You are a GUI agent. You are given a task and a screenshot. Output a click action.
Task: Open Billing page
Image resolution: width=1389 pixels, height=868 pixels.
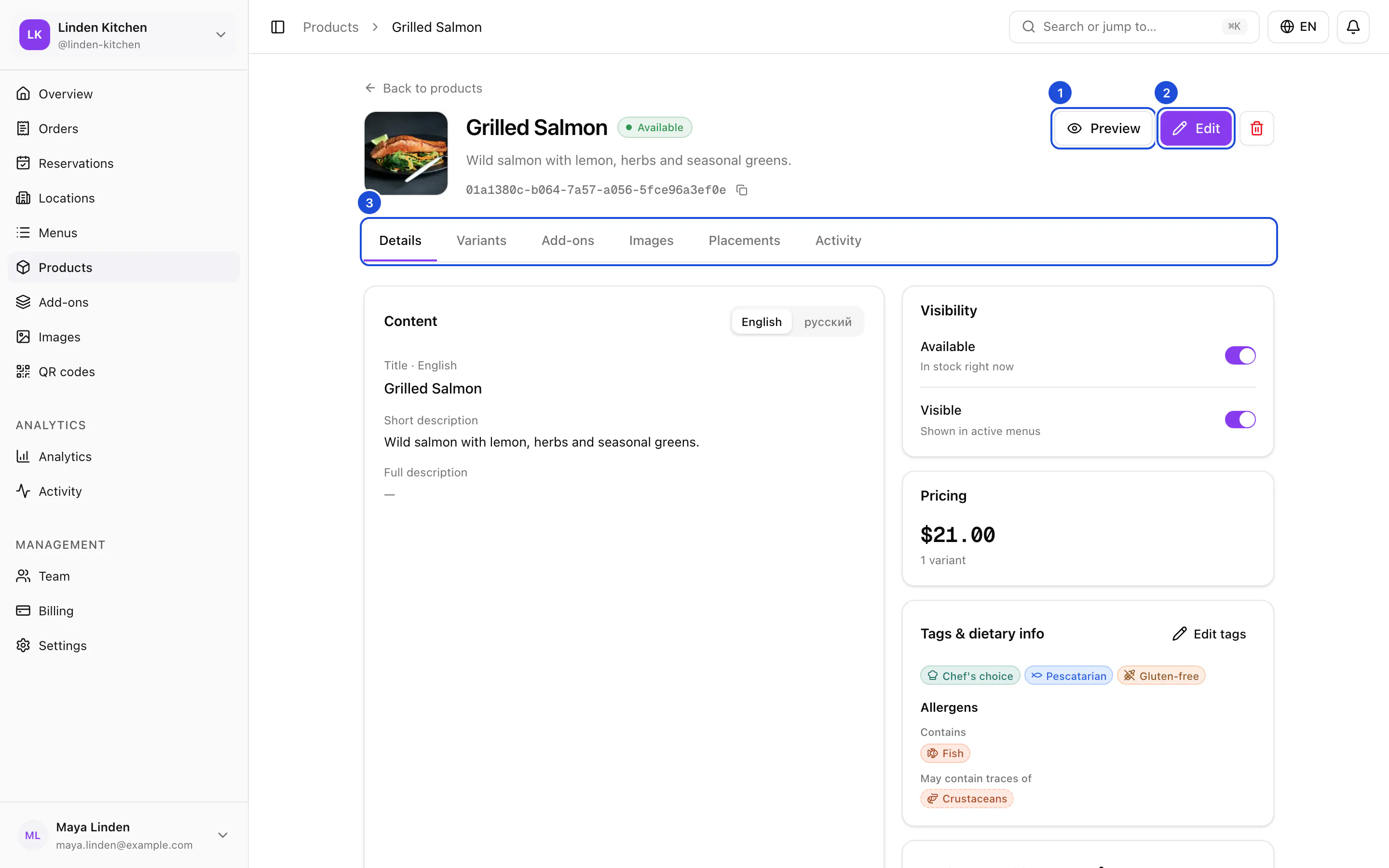coord(124,611)
